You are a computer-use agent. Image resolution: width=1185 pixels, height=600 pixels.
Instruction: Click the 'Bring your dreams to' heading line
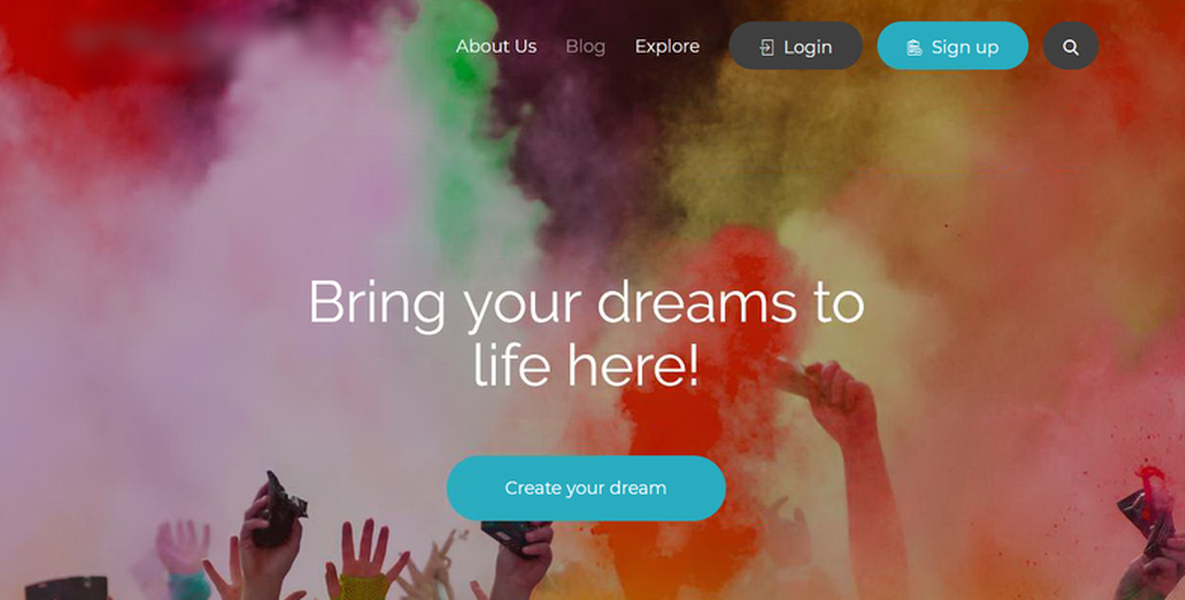pyautogui.click(x=586, y=302)
